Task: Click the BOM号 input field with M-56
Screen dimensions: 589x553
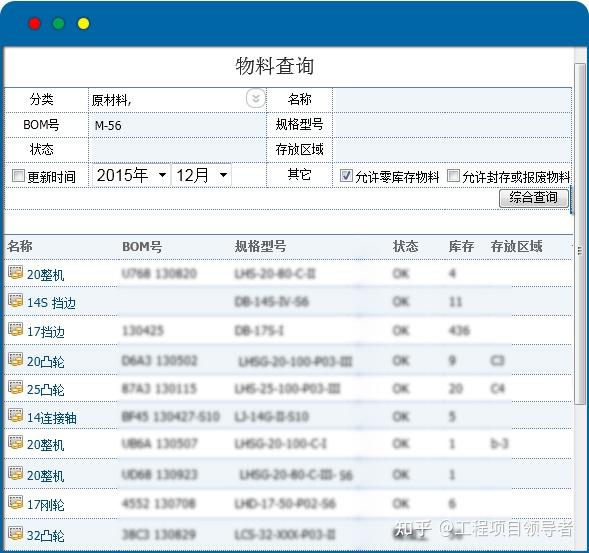Action: pos(177,125)
